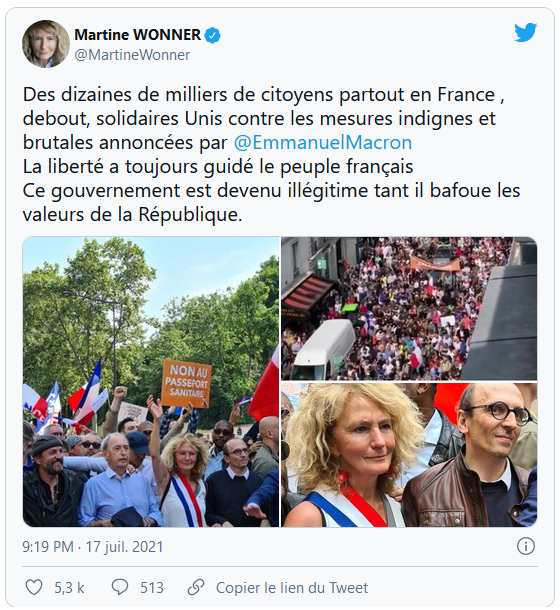Screen dimensions: 560x610
Task: Click the chain link copy icon
Action: 196,587
